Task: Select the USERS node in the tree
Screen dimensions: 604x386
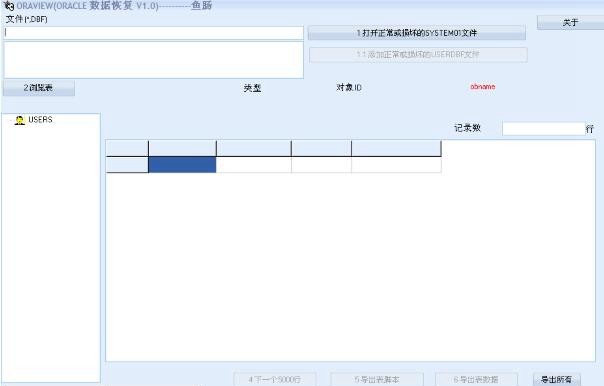Action: pyautogui.click(x=40, y=120)
